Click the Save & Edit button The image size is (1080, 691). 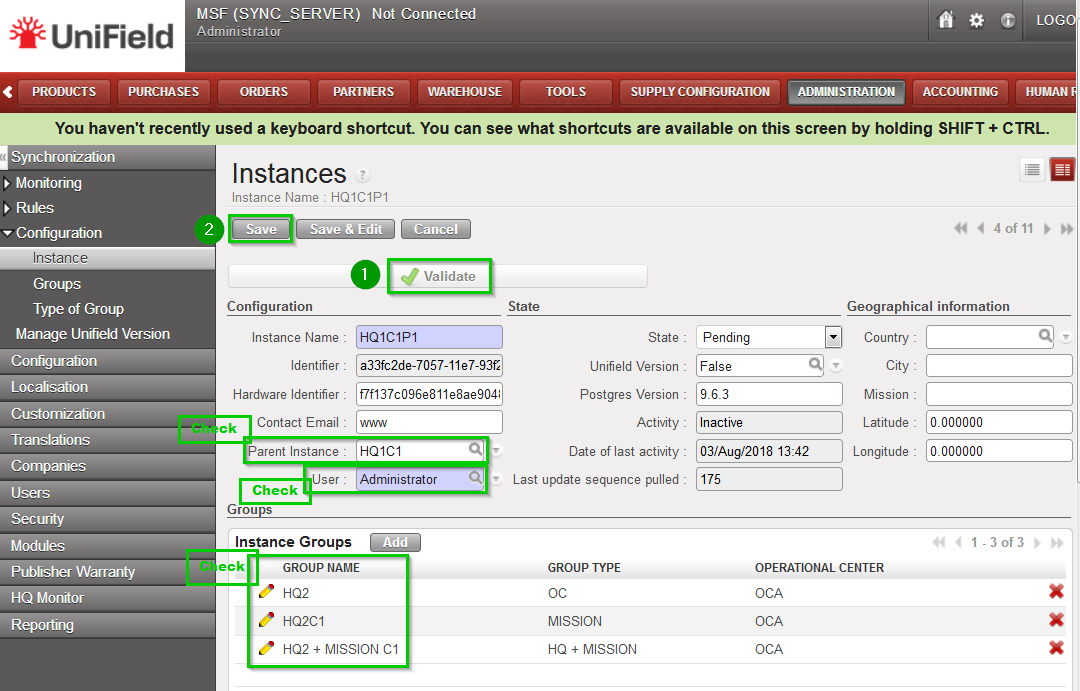(345, 229)
